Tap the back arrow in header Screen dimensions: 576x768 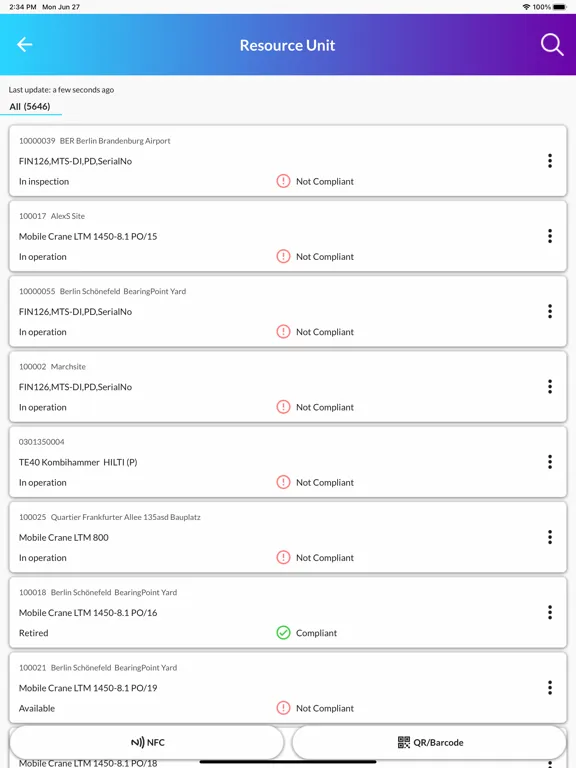click(24, 45)
